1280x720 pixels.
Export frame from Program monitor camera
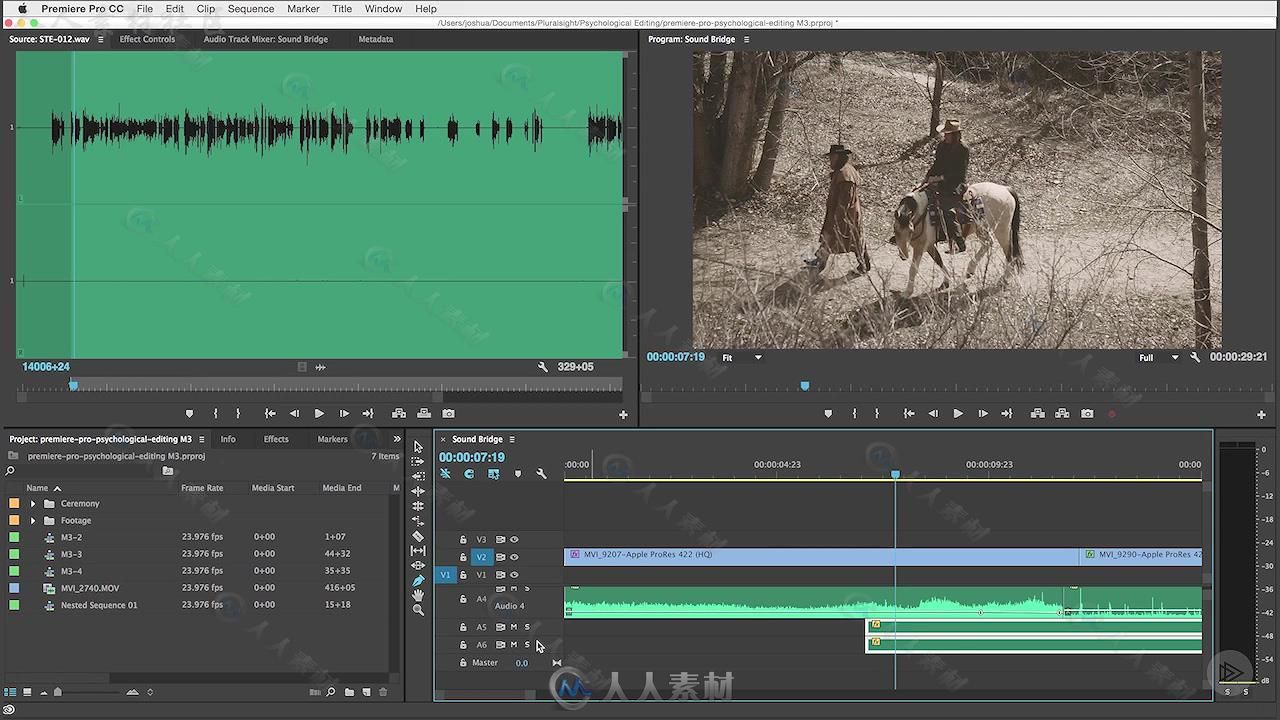pyautogui.click(x=1087, y=414)
